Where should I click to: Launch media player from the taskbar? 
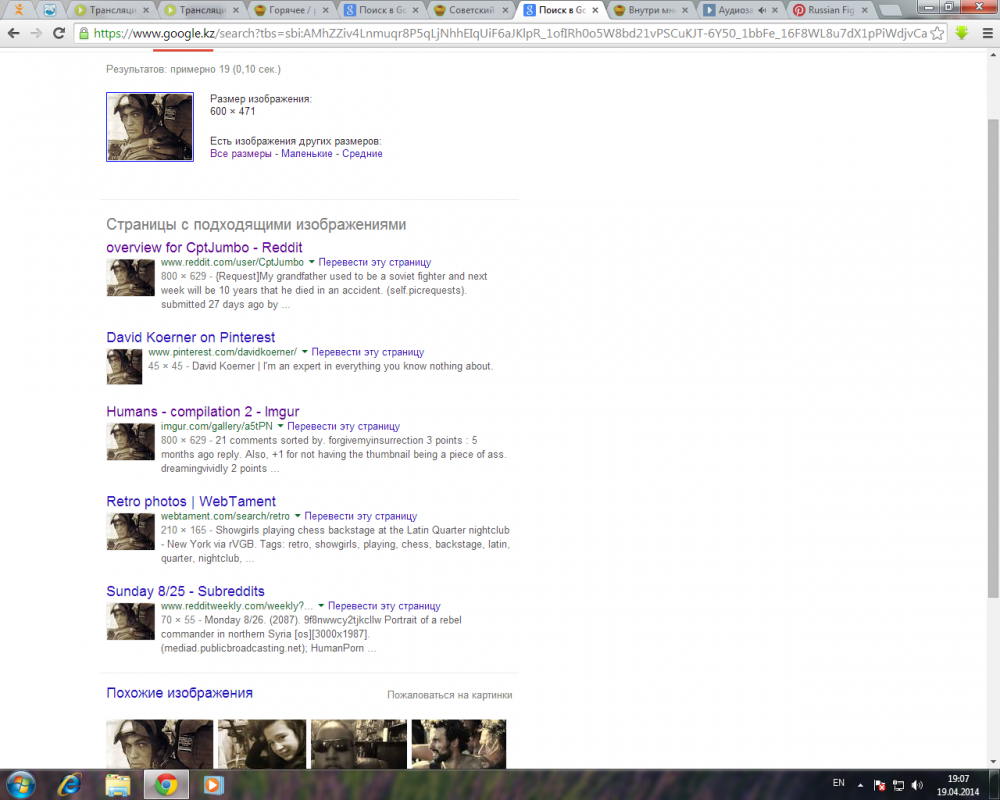[213, 783]
